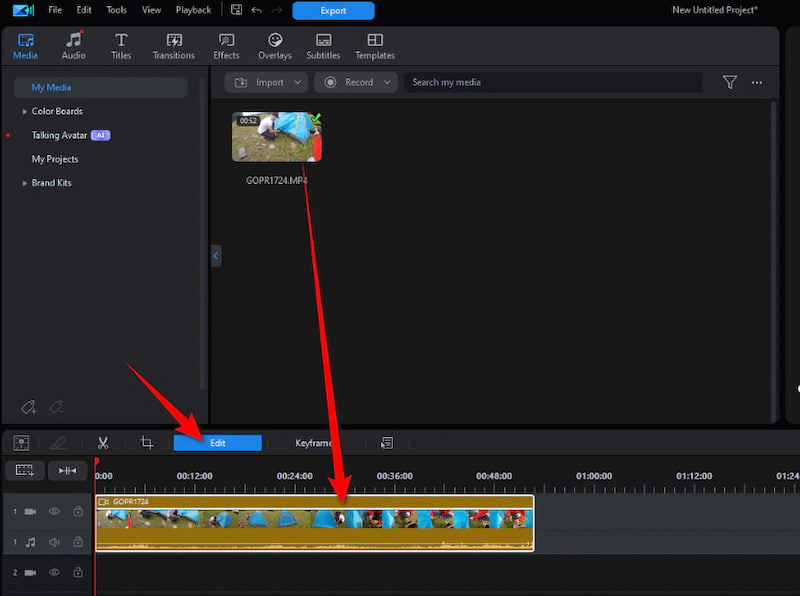The width and height of the screenshot is (800, 596).
Task: Lock video track 2 with its padlock icon
Action: click(x=77, y=572)
